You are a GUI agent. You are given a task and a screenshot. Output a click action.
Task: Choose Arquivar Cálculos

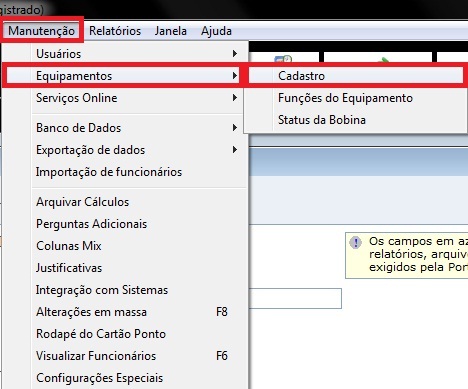tap(125, 202)
